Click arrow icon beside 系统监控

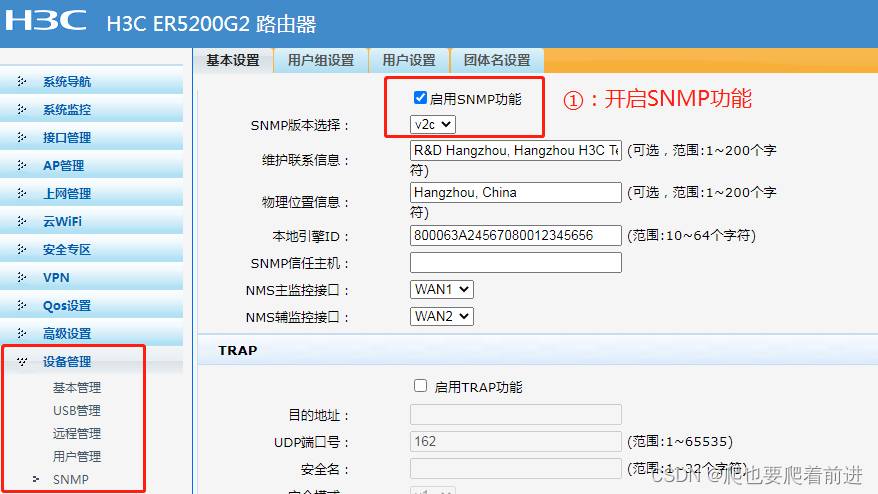coord(22,110)
